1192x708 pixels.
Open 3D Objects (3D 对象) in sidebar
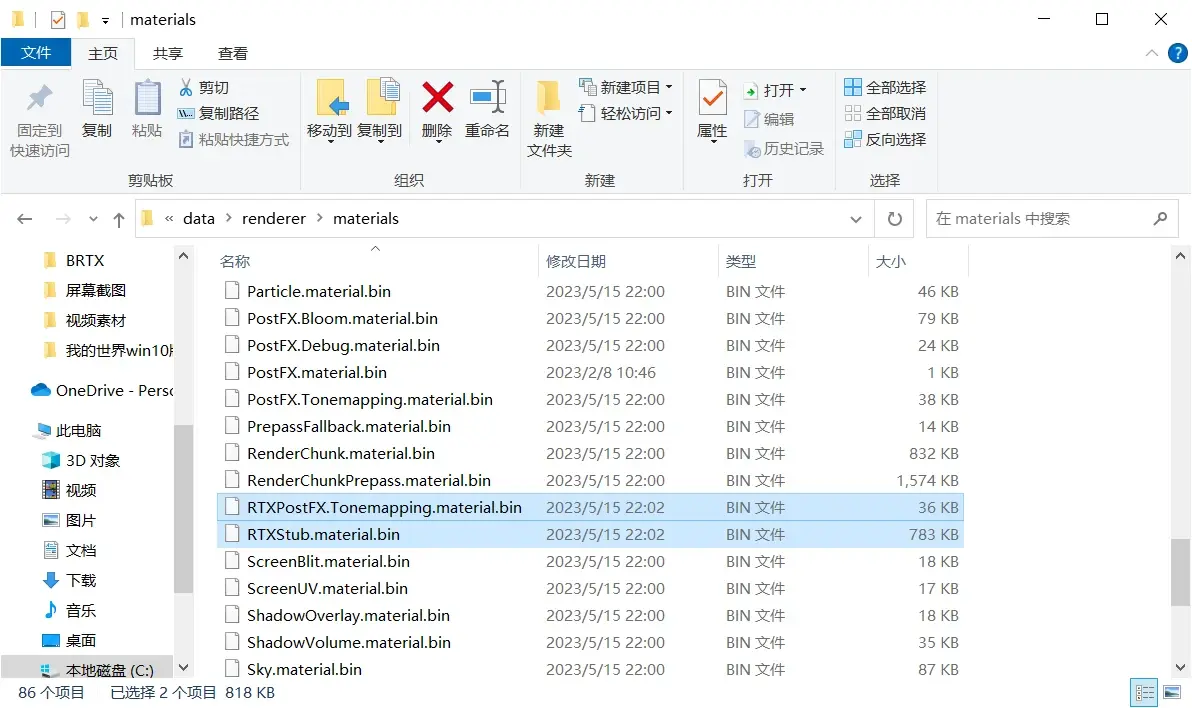81,460
